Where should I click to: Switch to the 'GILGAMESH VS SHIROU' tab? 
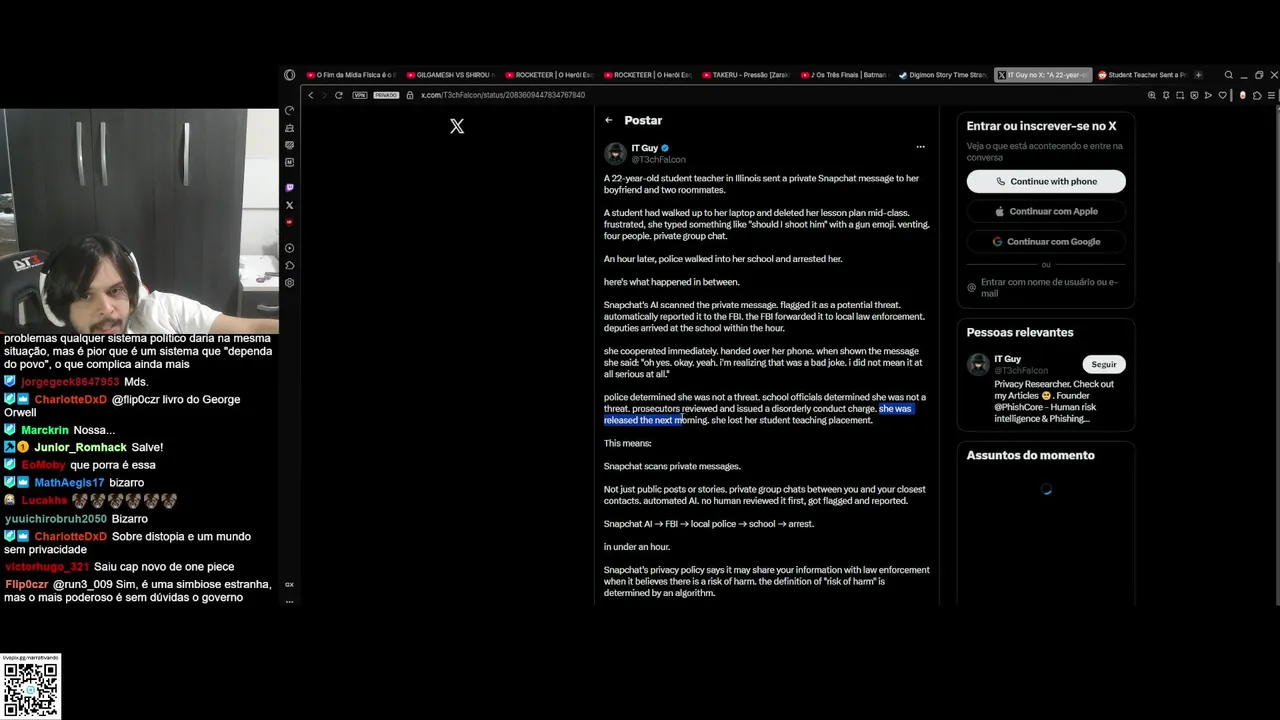pyautogui.click(x=450, y=75)
